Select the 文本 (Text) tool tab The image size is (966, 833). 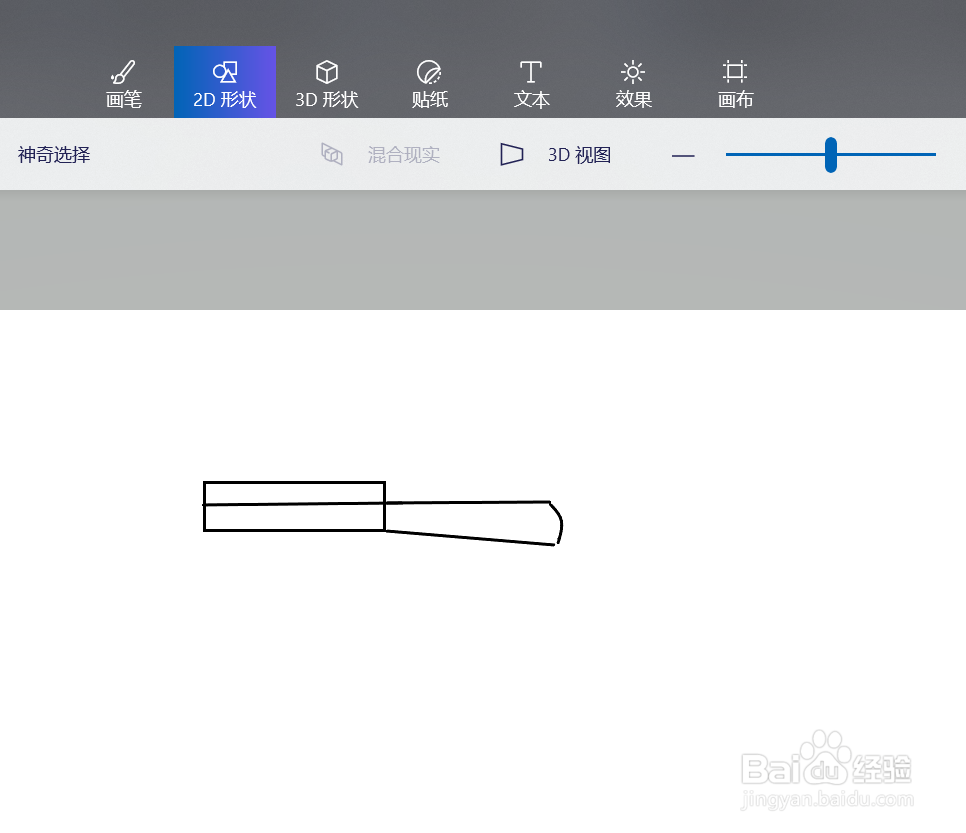point(531,83)
